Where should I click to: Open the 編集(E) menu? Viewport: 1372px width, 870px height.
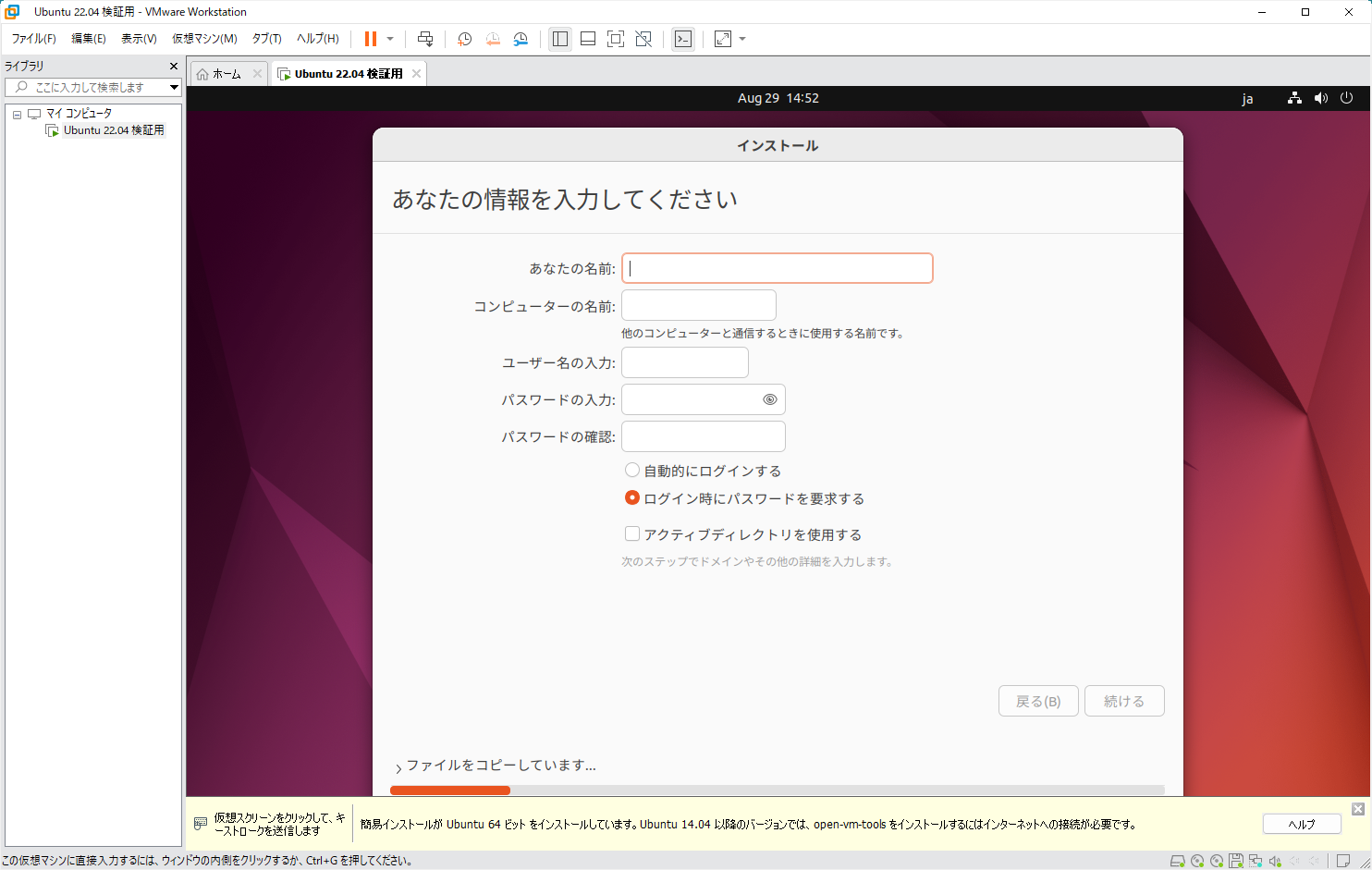89,39
